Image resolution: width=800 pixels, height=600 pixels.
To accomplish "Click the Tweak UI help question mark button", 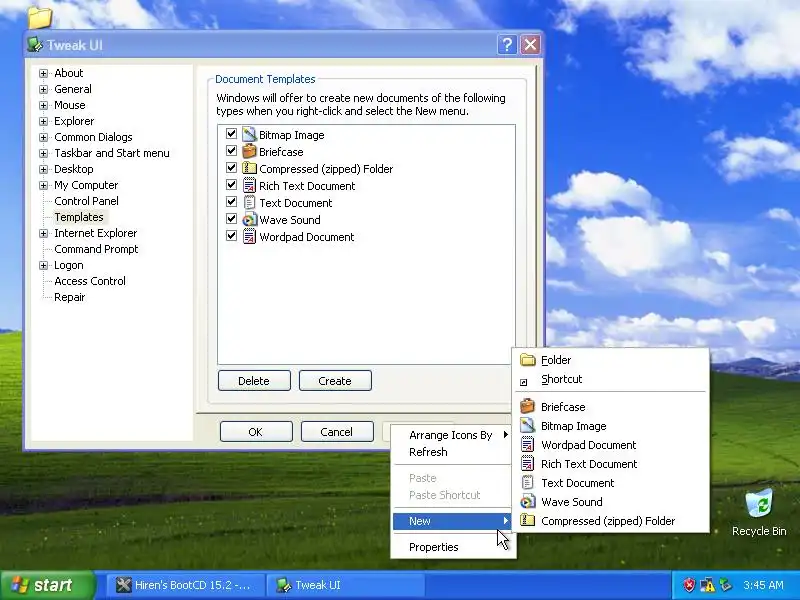I will [x=507, y=45].
